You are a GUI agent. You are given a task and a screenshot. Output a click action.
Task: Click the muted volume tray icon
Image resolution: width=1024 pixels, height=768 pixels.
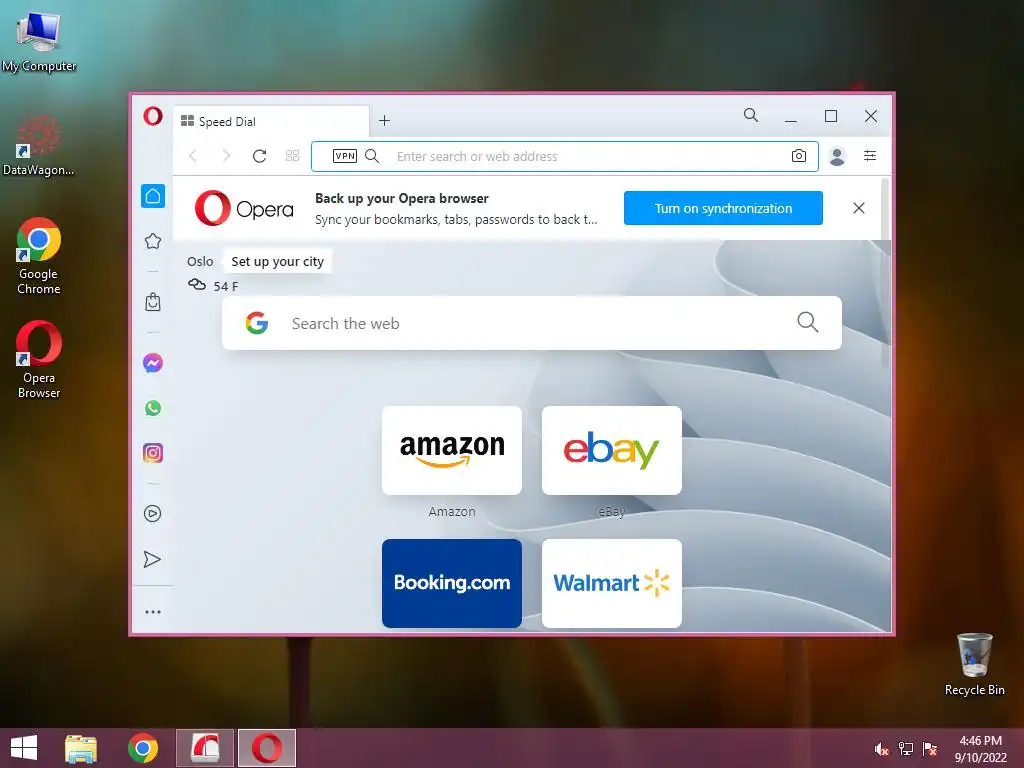tap(882, 748)
